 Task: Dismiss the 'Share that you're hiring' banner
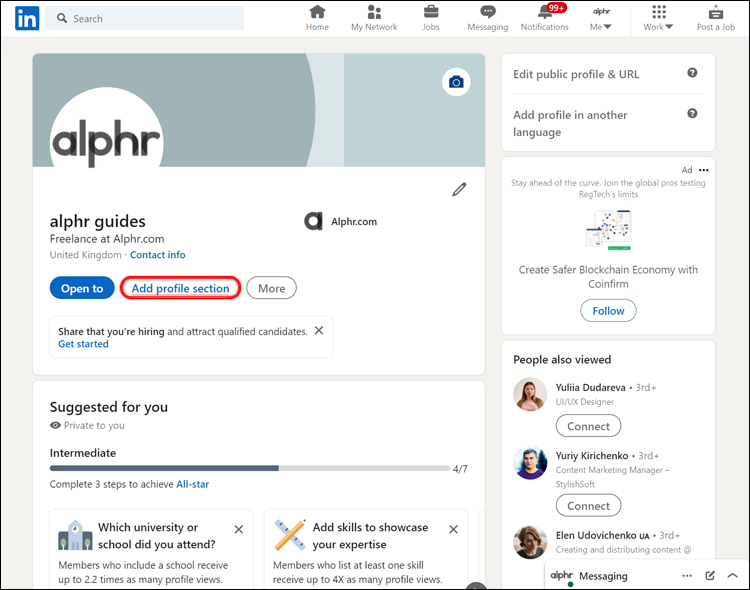319,330
